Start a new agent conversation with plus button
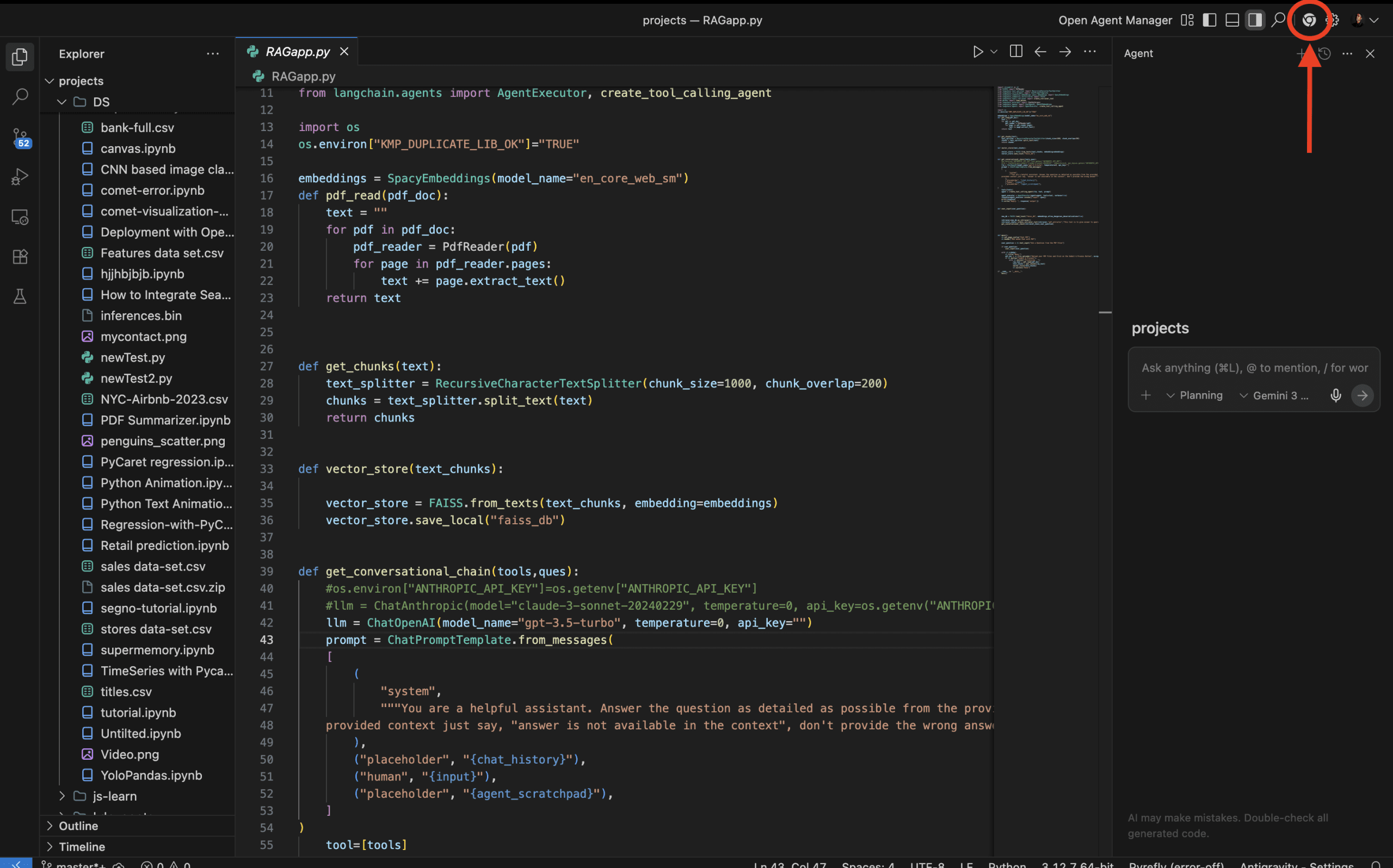The image size is (1393, 868). point(1299,53)
